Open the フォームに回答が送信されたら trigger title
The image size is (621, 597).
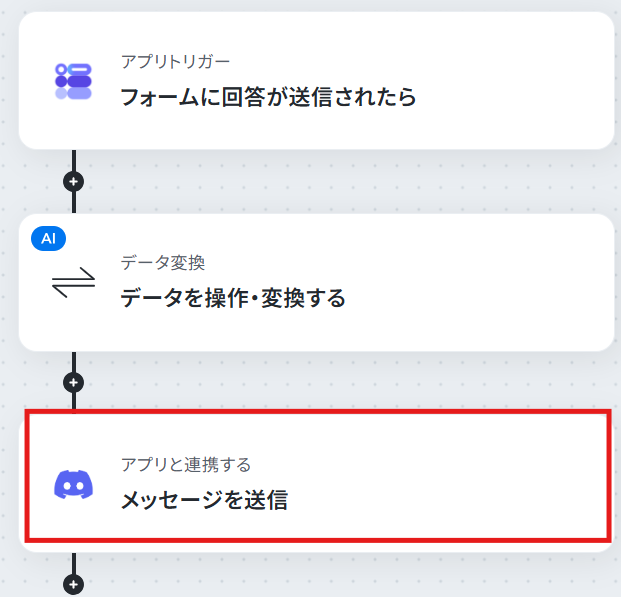[x=268, y=97]
